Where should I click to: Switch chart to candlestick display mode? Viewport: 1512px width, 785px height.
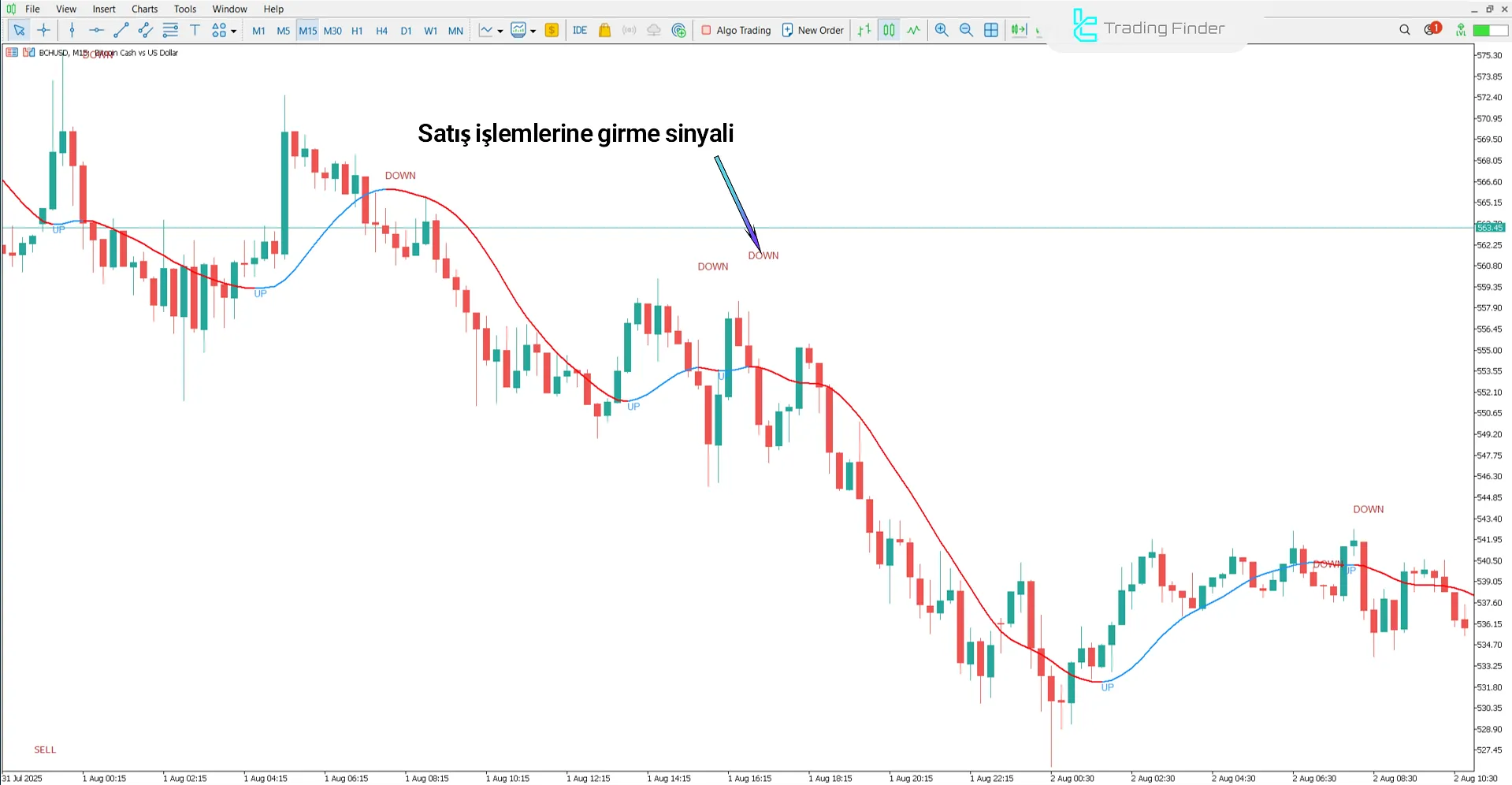[888, 30]
